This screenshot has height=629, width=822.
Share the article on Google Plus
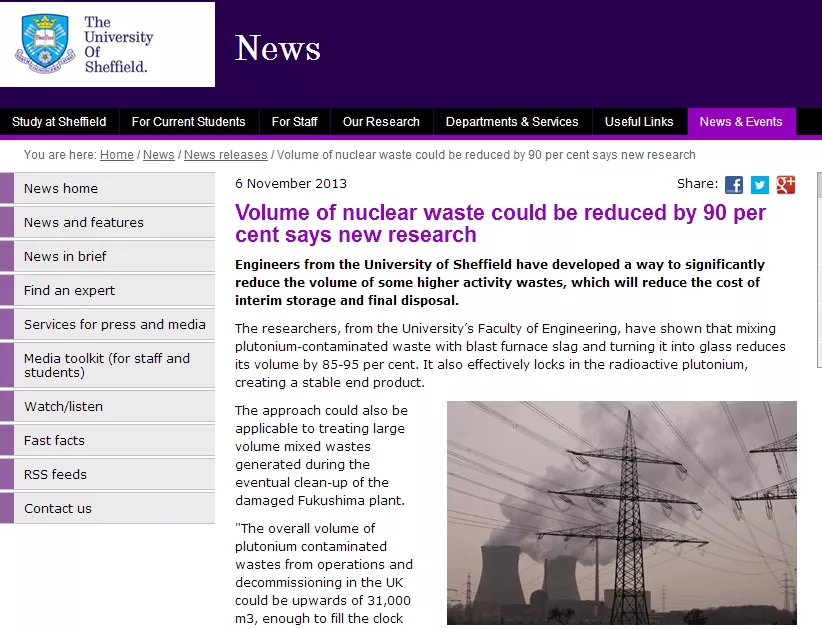click(x=786, y=185)
